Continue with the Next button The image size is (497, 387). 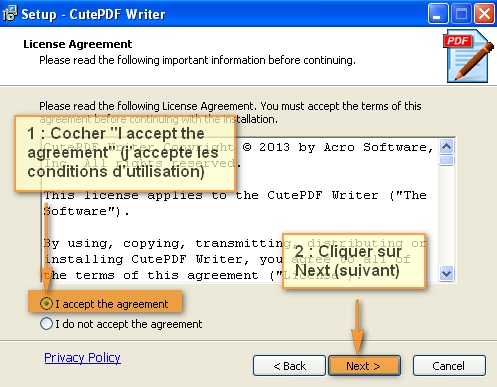(x=364, y=366)
